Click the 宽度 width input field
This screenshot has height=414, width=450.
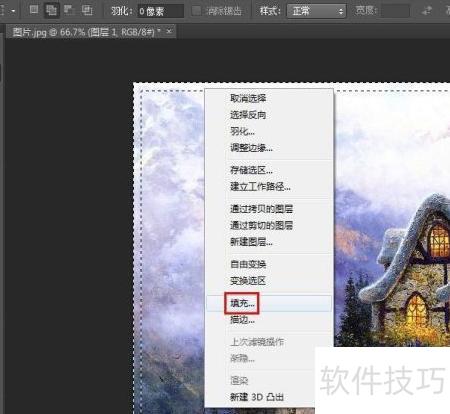[395, 11]
